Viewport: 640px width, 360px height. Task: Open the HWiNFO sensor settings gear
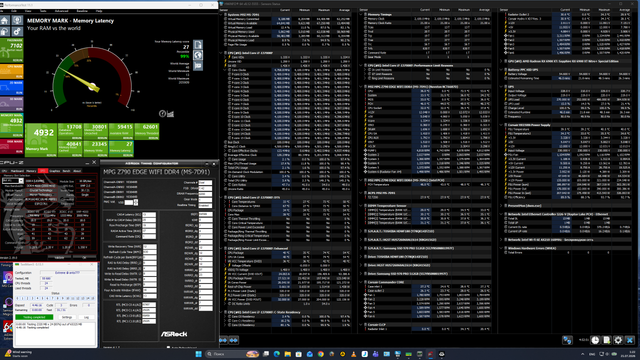pos(618,340)
